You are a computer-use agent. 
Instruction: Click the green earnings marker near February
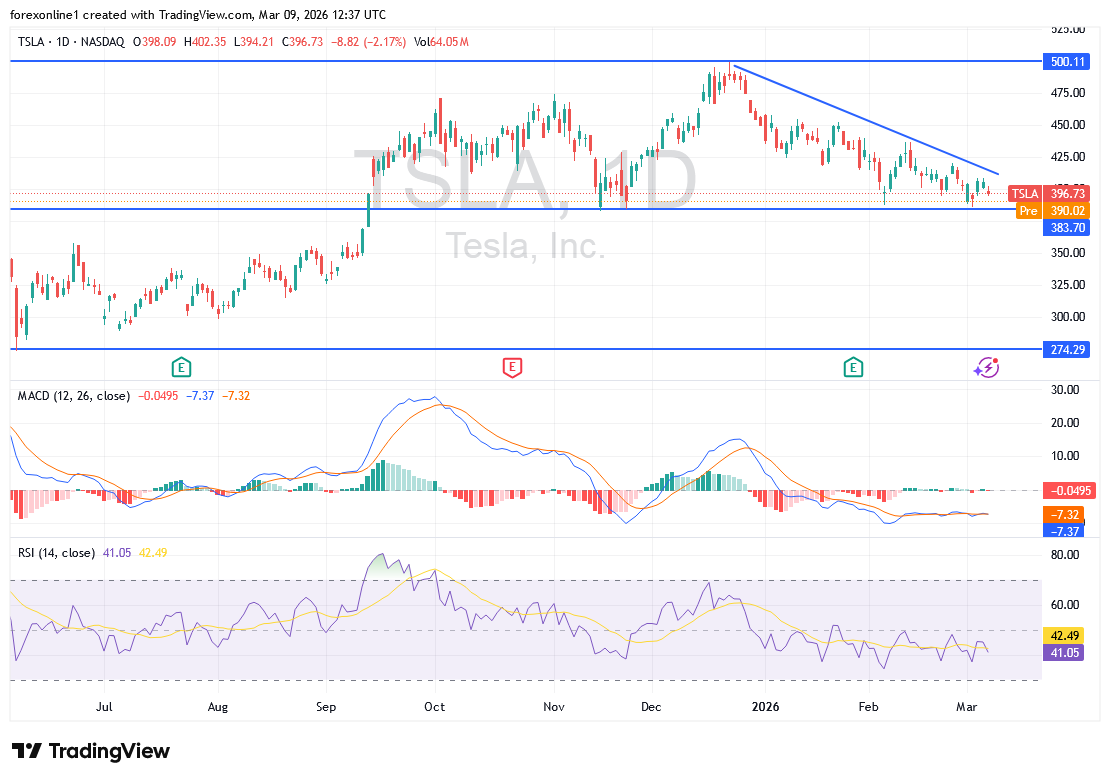(x=853, y=367)
